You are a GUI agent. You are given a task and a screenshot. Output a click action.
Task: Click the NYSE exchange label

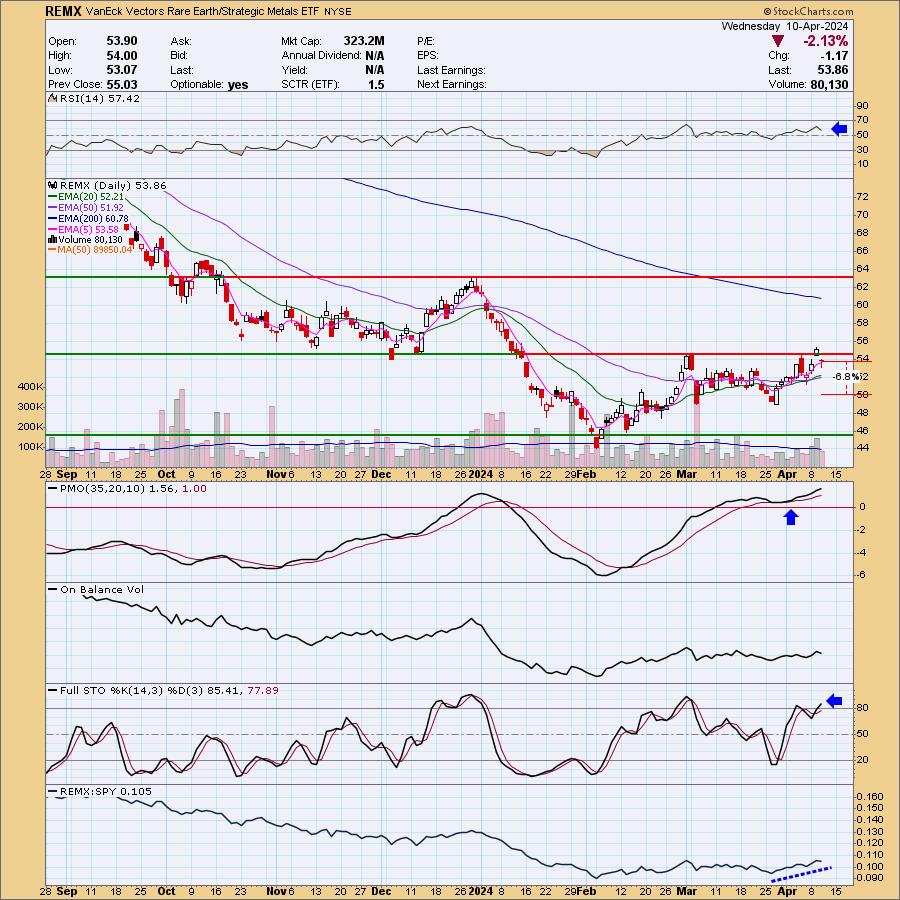tap(338, 11)
